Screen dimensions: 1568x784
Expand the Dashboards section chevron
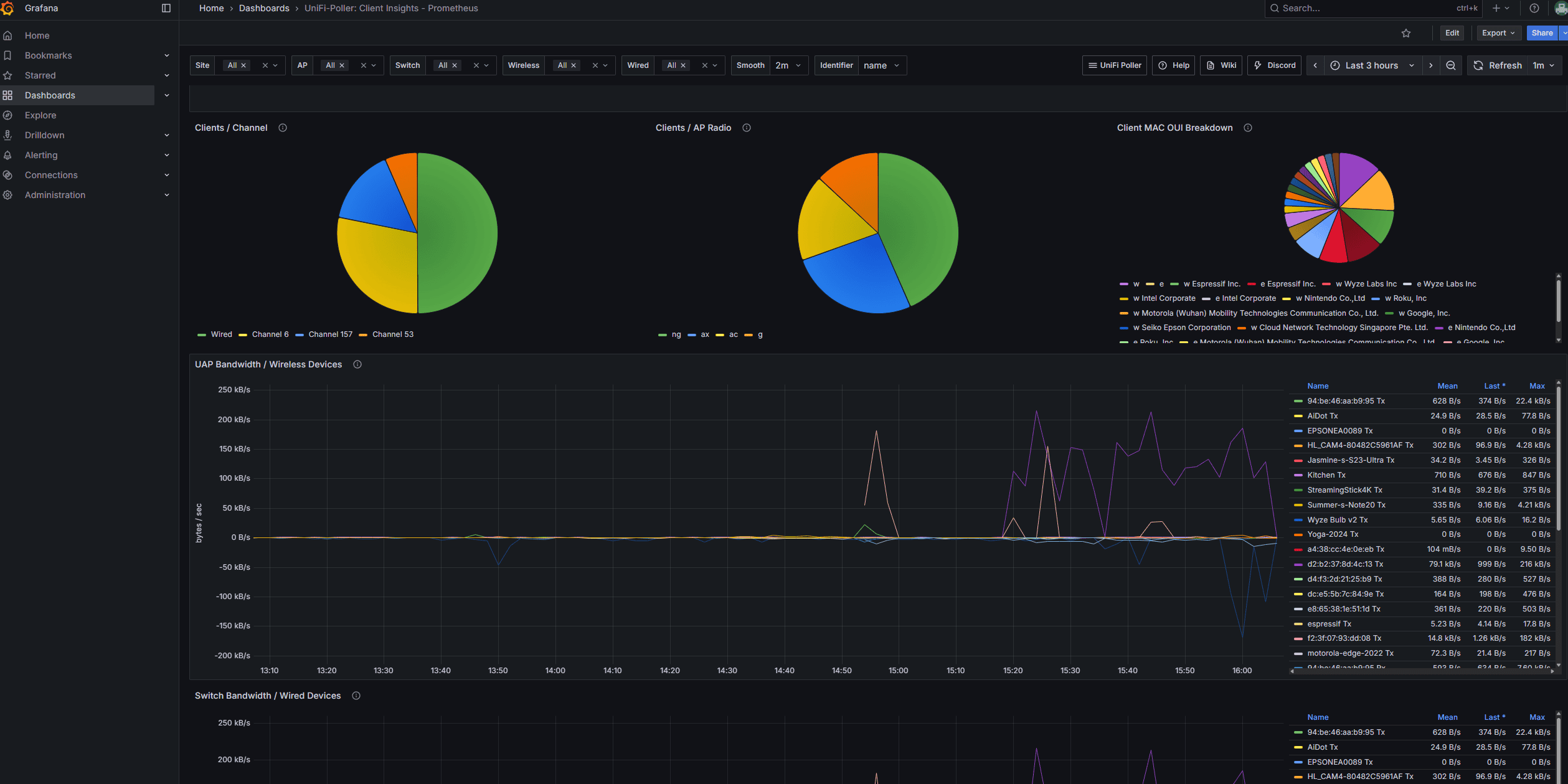coord(167,95)
